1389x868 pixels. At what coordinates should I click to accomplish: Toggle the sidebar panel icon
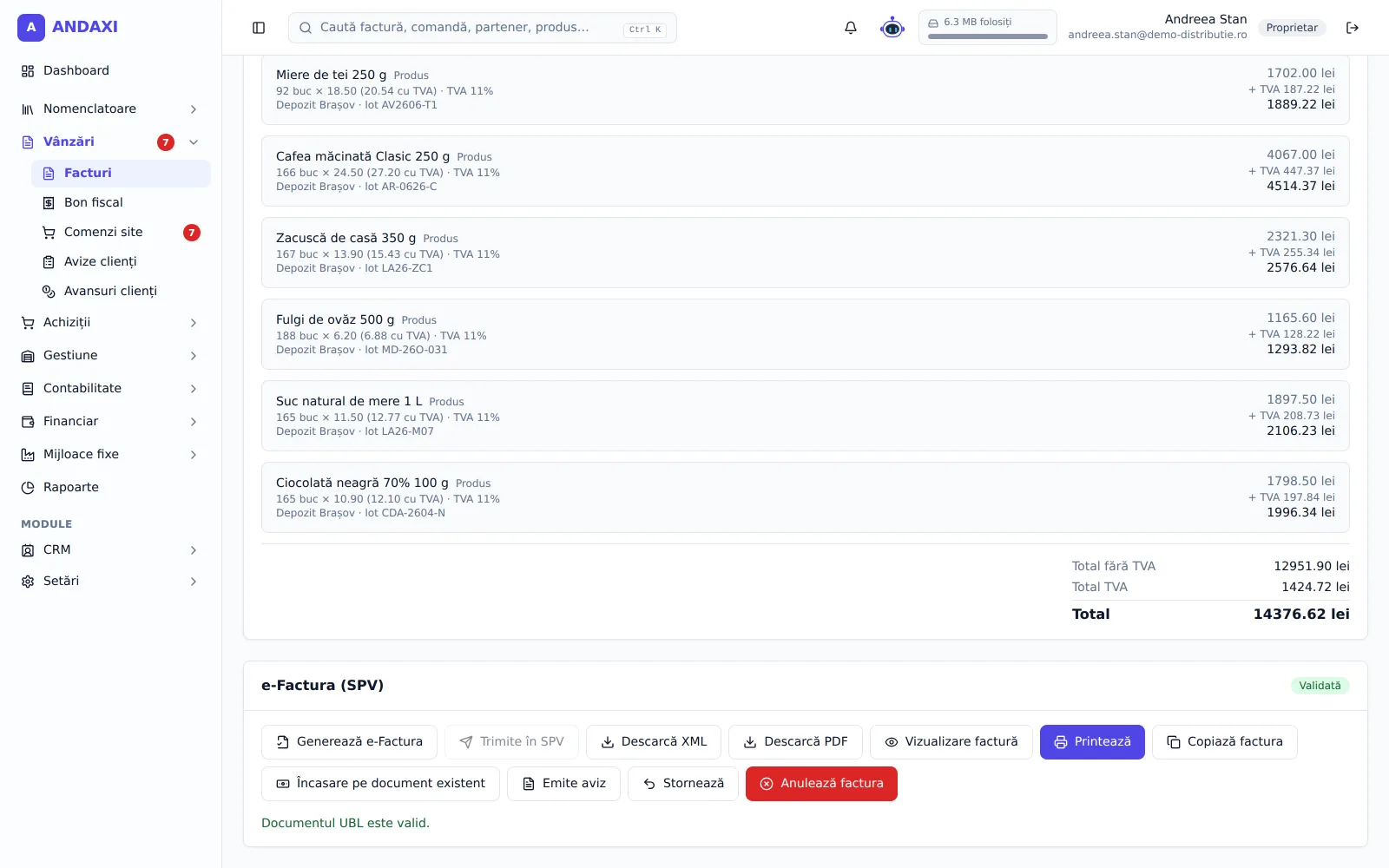(259, 28)
